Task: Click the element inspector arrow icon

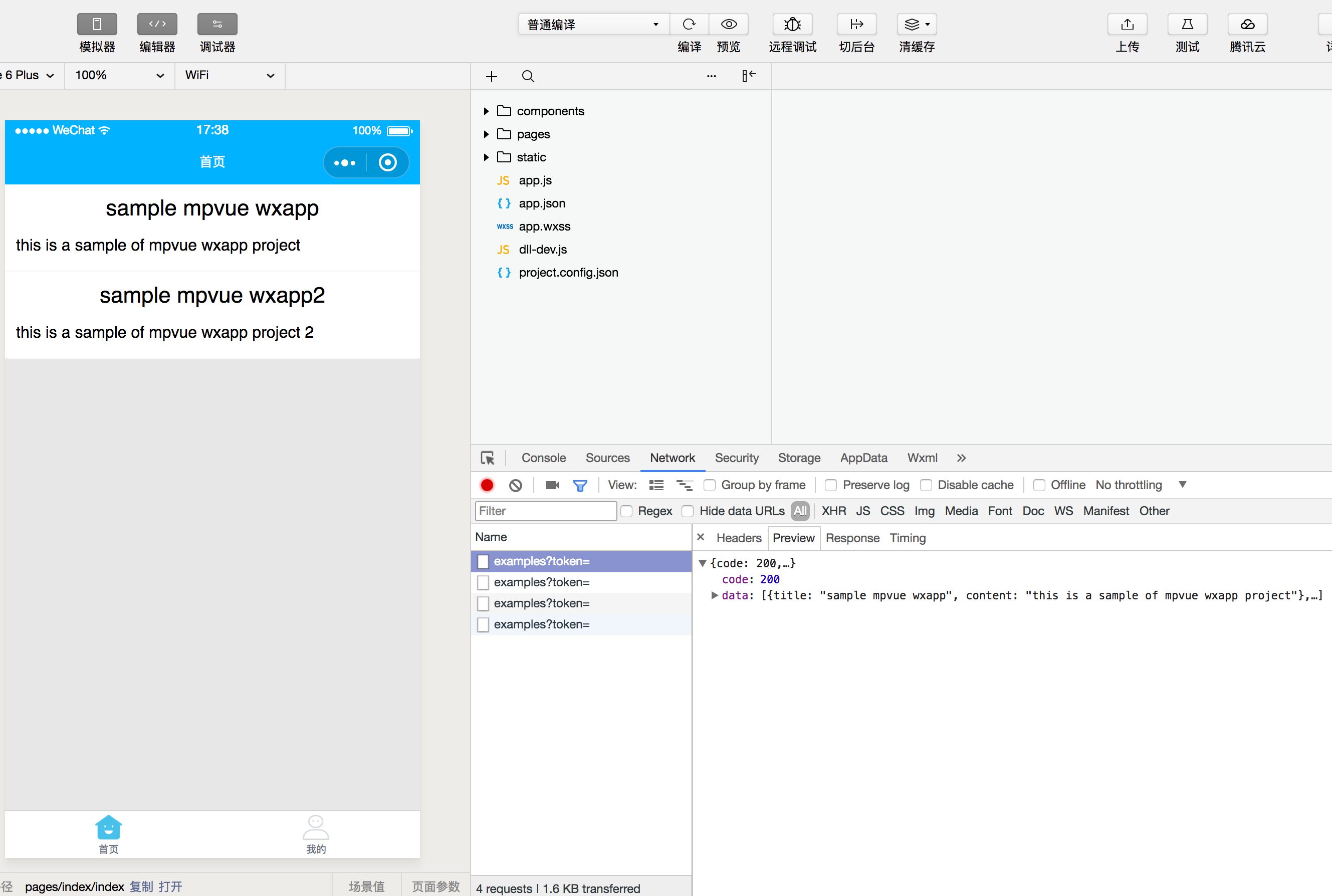Action: [488, 458]
